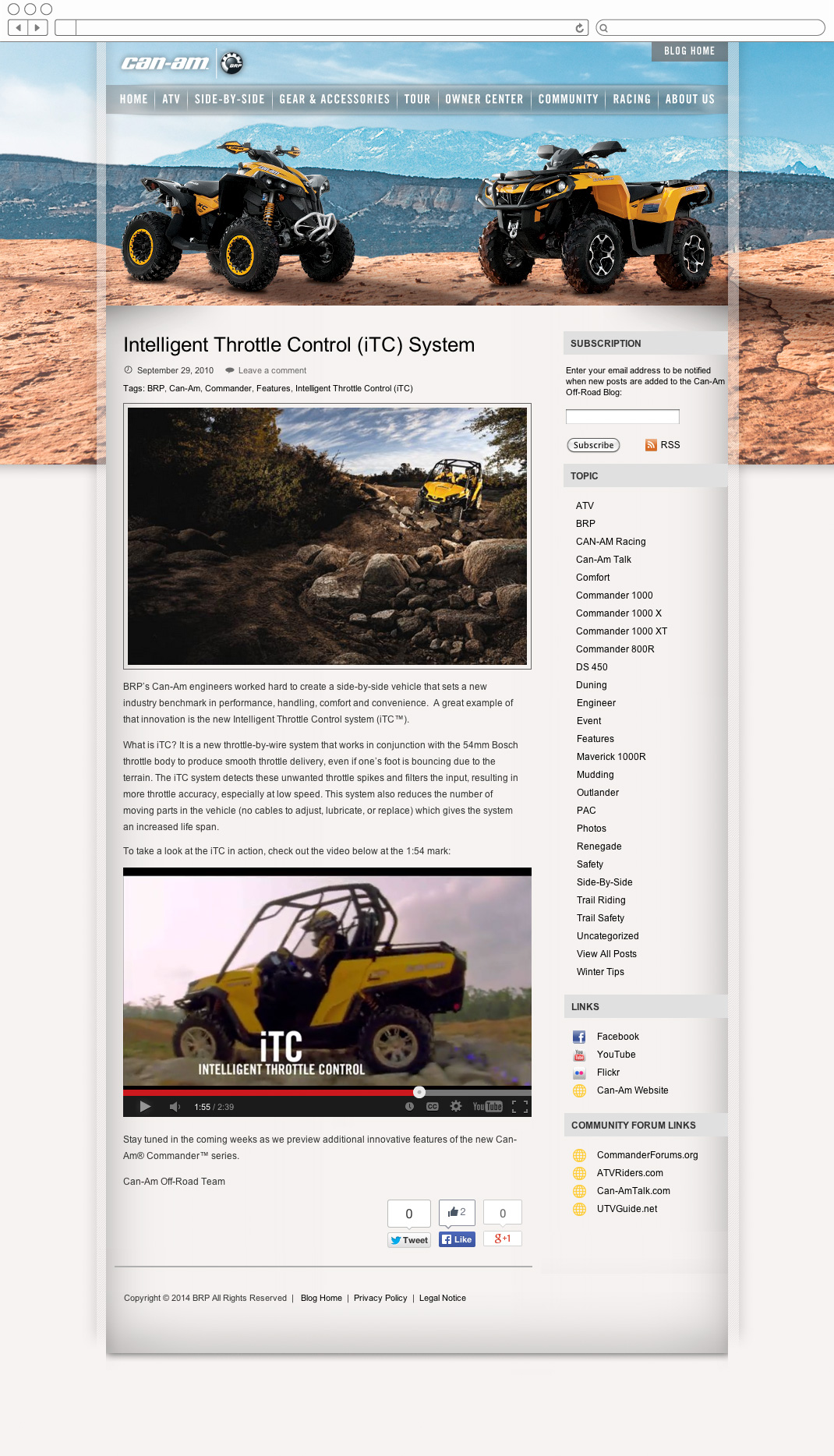Screen dimensions: 834x1456
Task: Click the Flickr icon in Links
Action: click(579, 1073)
